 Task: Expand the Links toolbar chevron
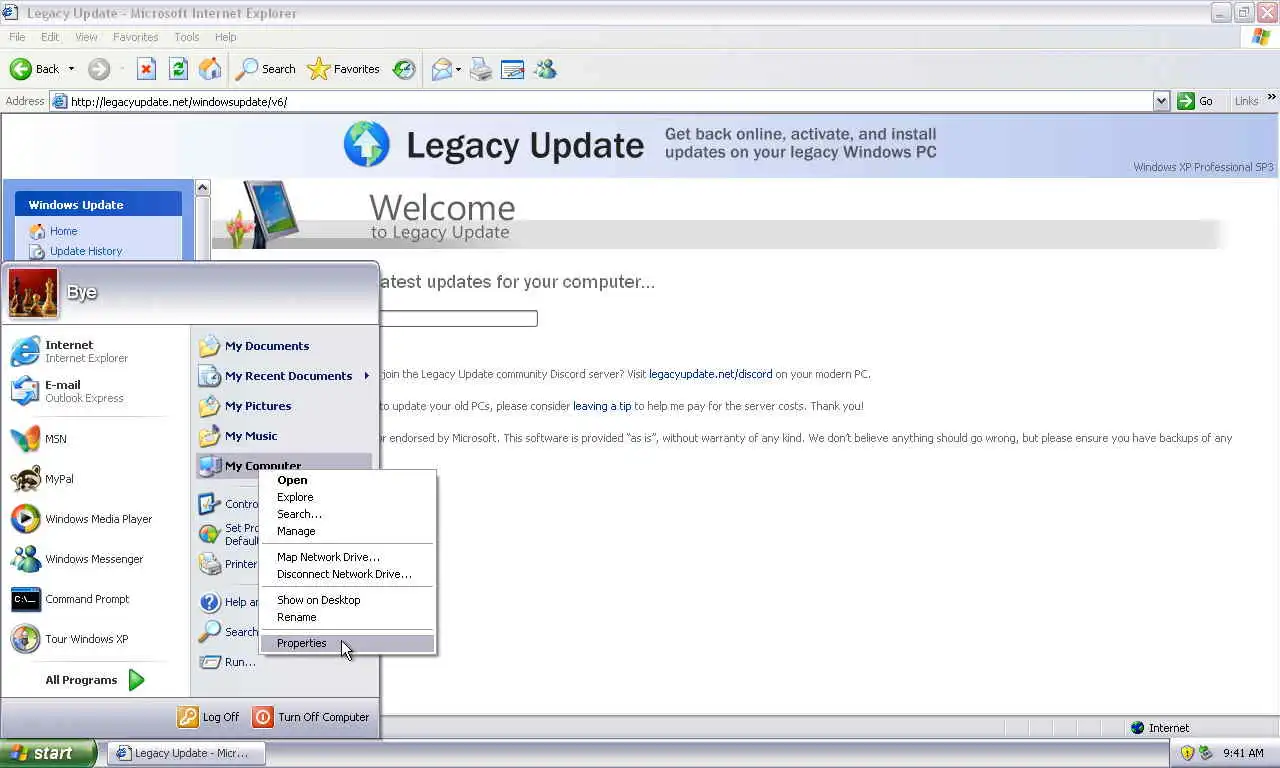click(x=1272, y=98)
